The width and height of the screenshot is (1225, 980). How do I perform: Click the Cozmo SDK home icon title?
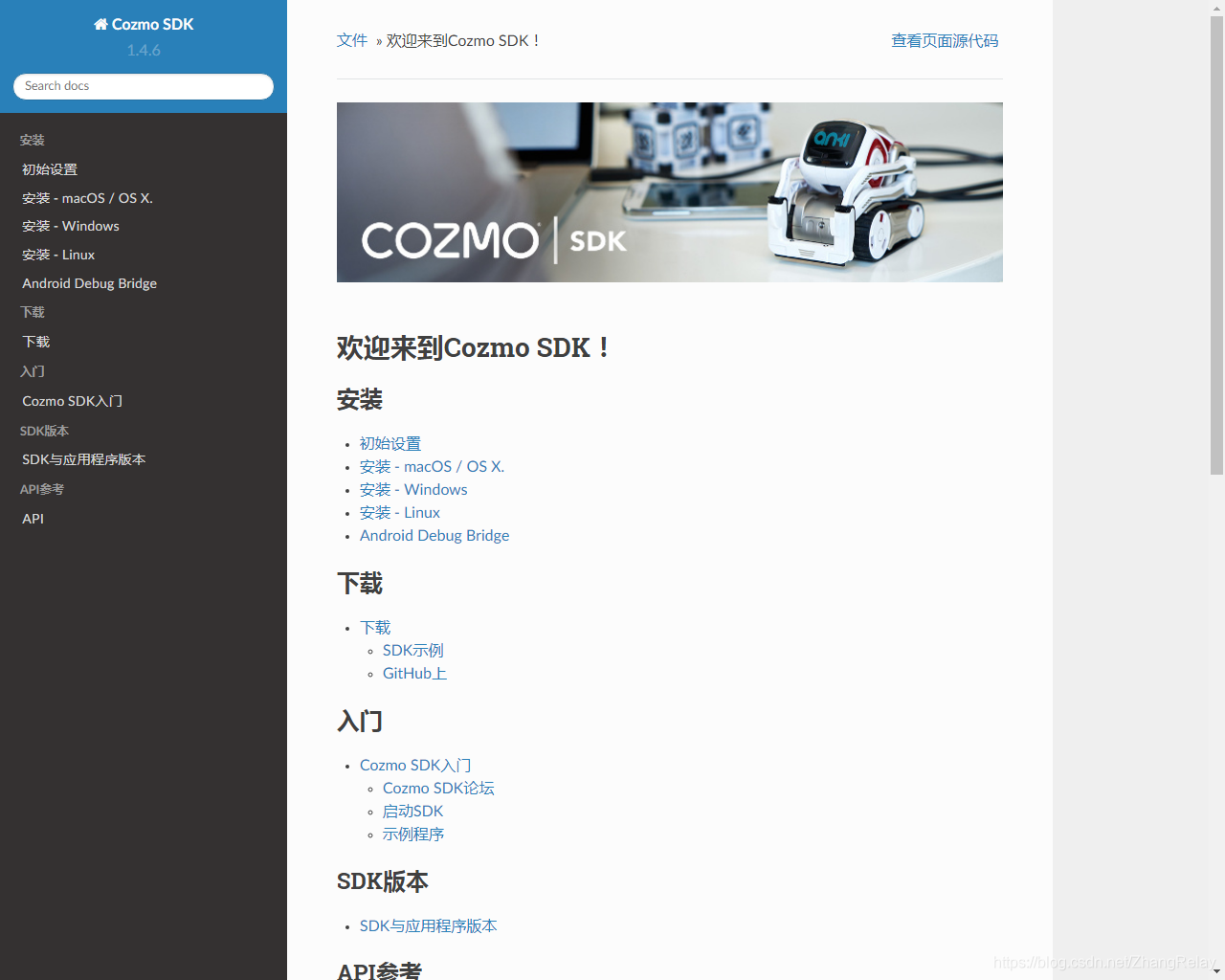144,24
